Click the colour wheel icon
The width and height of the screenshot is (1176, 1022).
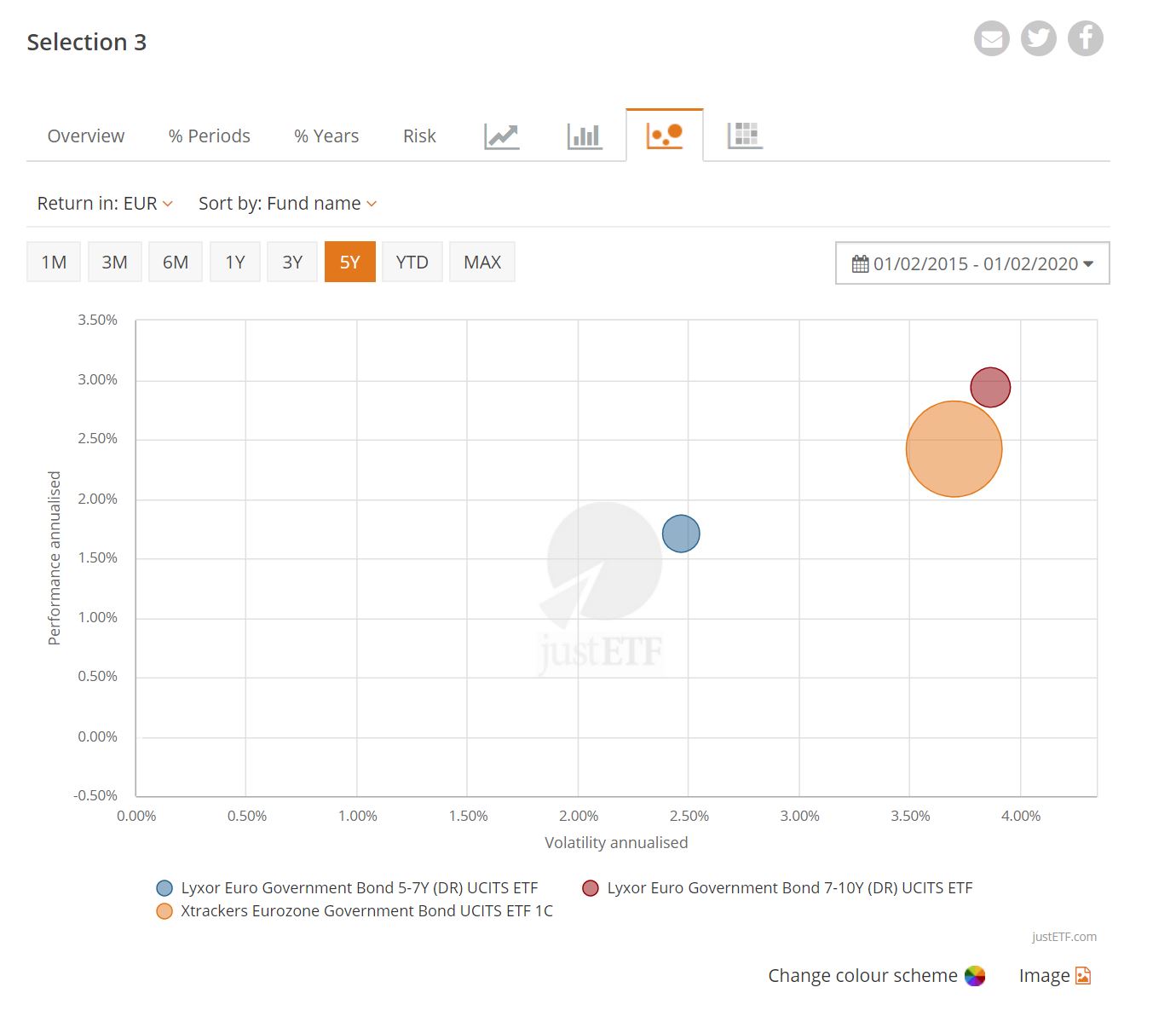tap(975, 976)
